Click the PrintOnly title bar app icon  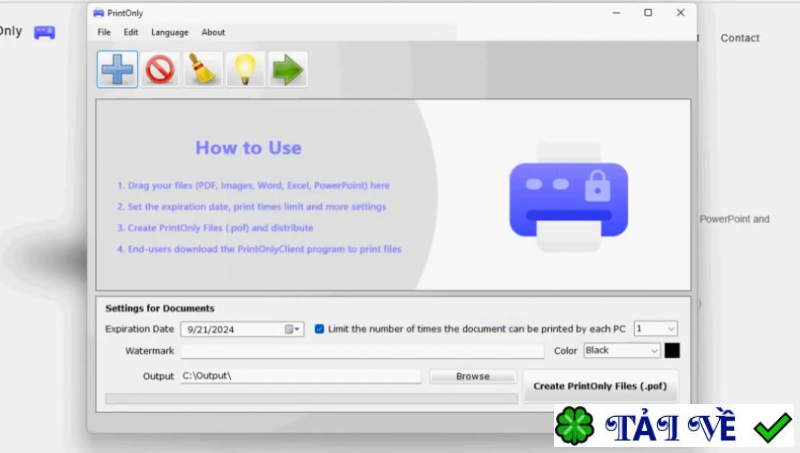tap(98, 13)
